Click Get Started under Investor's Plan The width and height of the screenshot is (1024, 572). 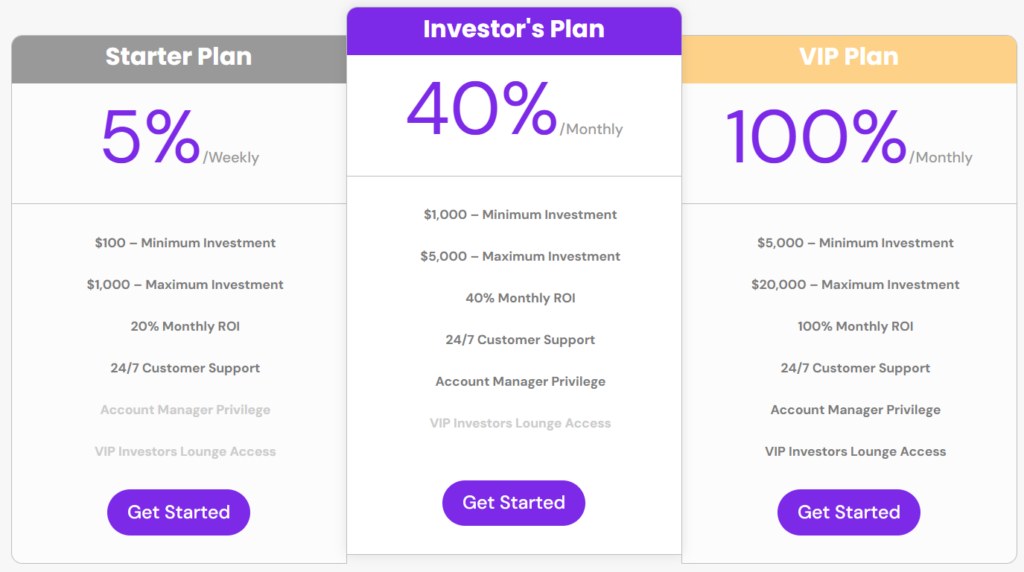(513, 502)
